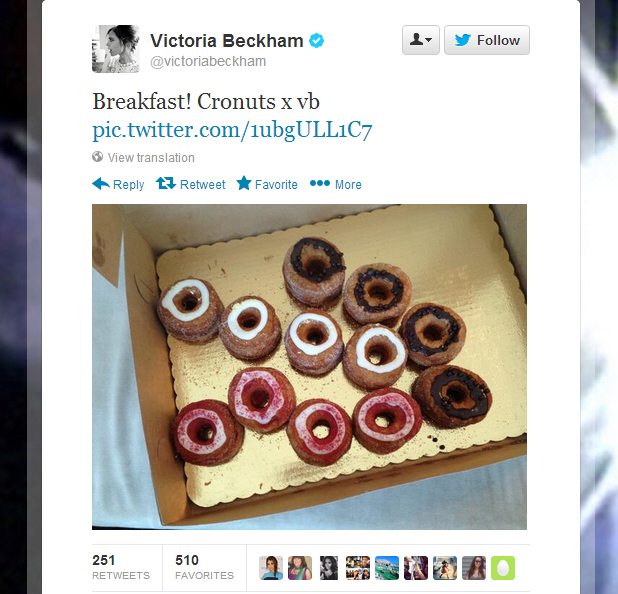This screenshot has height=594, width=618.
Task: Click the beach scenery avatar
Action: tap(387, 568)
